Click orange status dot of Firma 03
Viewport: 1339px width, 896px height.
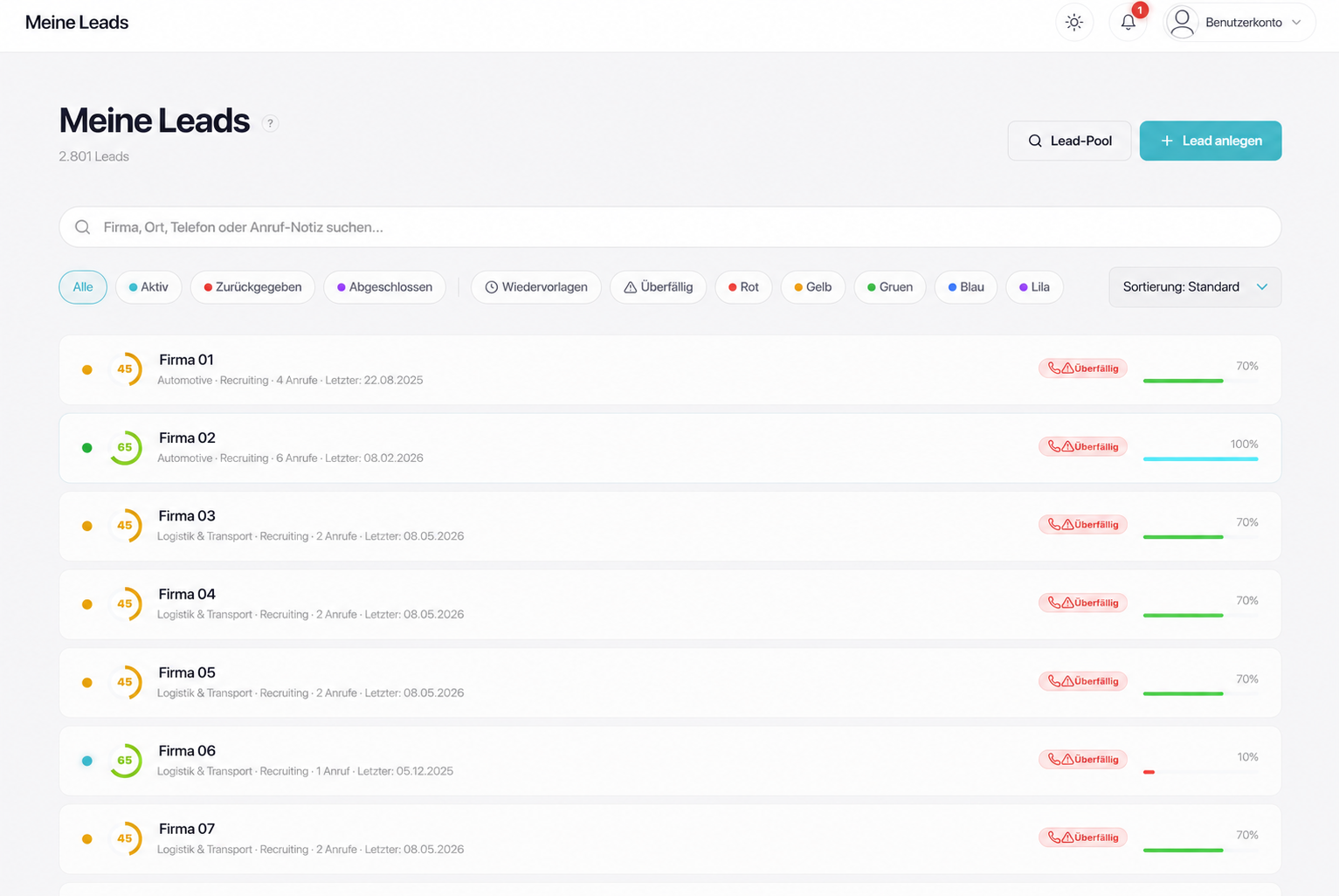pos(87,526)
